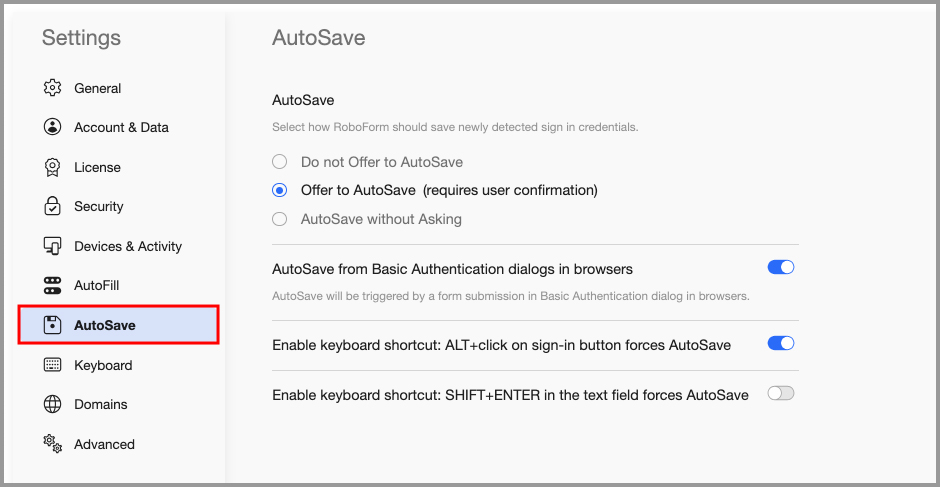
Task: Click the Keyboard sidebar icon
Action: tap(53, 365)
